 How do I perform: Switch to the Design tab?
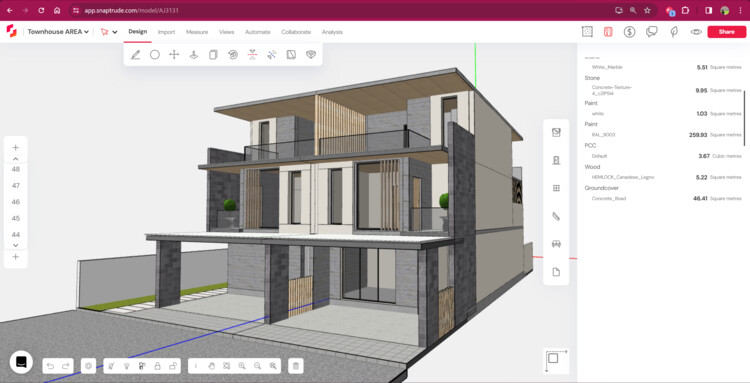point(137,32)
